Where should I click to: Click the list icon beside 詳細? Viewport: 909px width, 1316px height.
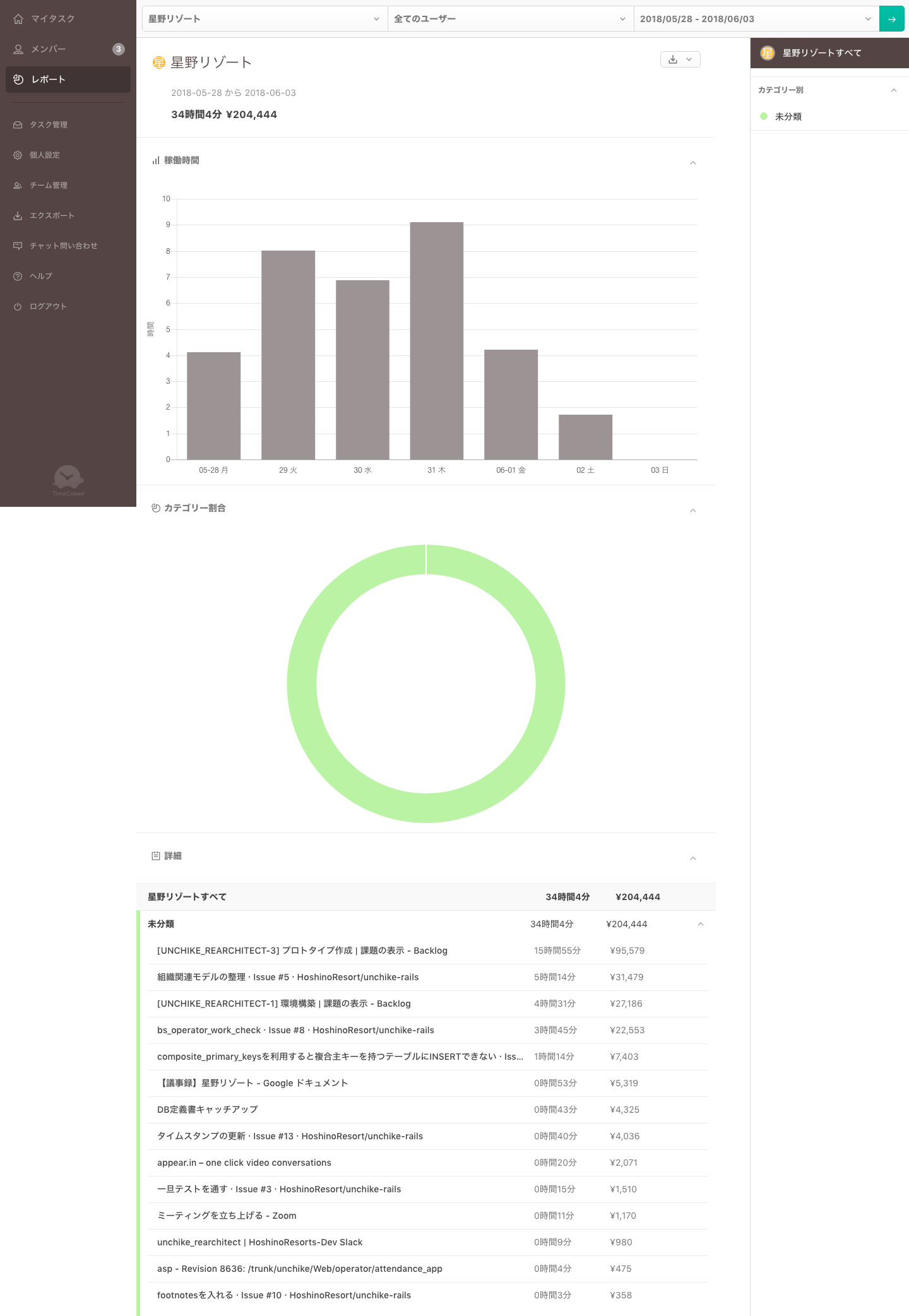pos(156,856)
